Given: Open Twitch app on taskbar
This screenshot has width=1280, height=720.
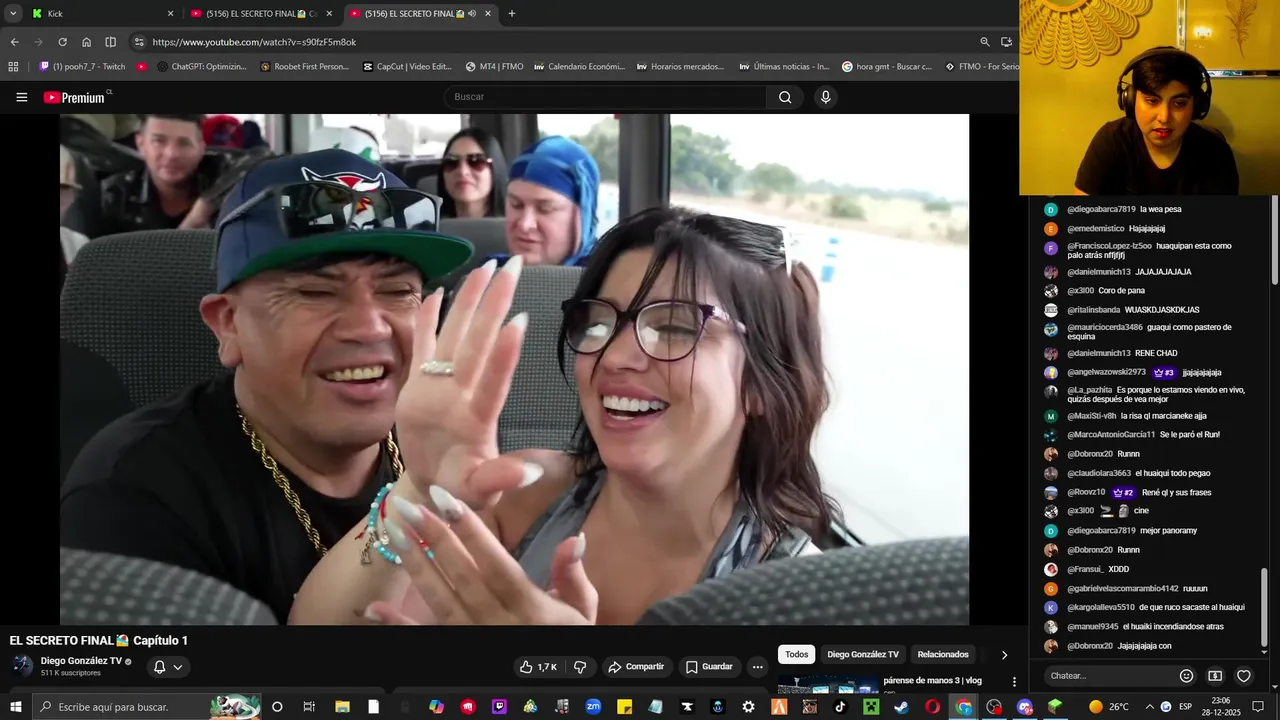Looking at the screenshot, I should pos(499,707).
